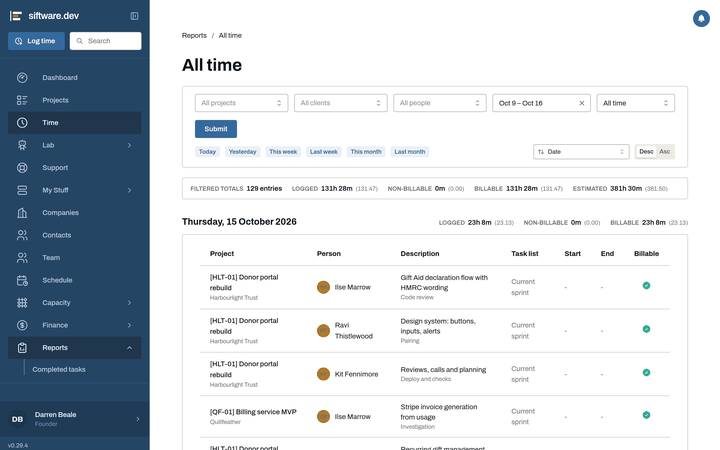The width and height of the screenshot is (720, 450).
Task: Click the Lab award icon
Action: point(22,145)
